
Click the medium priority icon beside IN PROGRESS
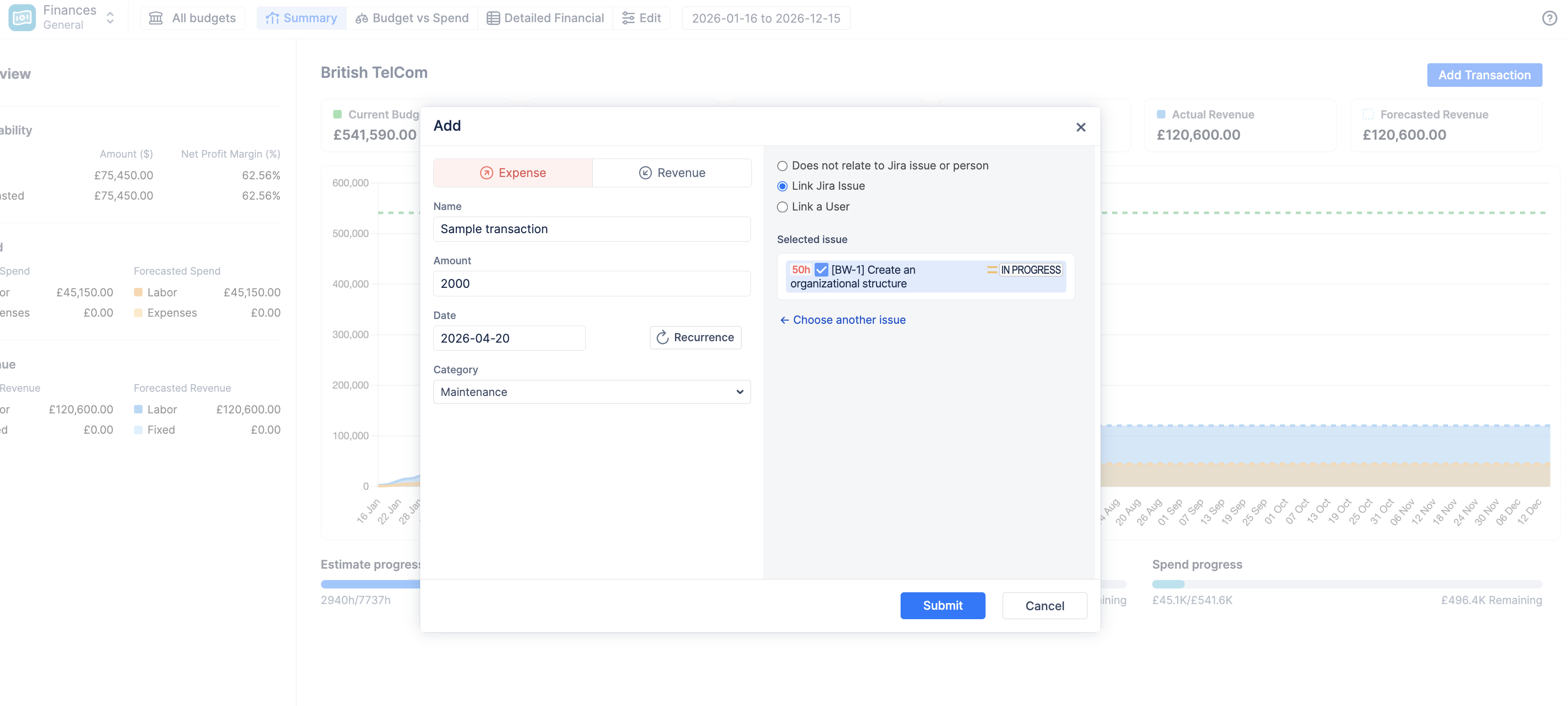992,269
